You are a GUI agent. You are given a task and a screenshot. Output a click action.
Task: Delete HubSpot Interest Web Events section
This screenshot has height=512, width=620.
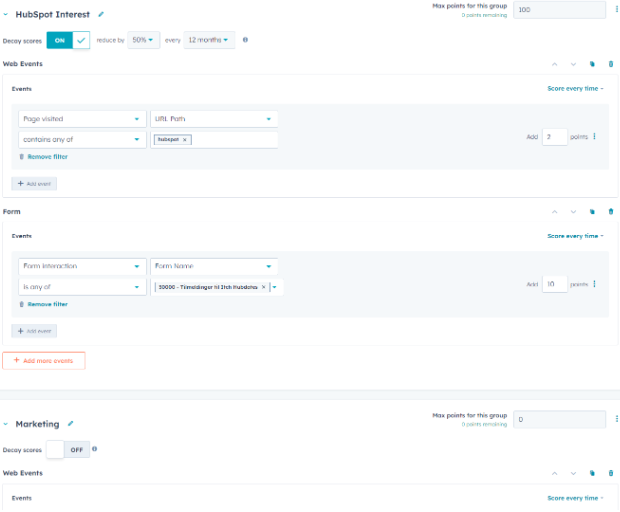pos(611,64)
